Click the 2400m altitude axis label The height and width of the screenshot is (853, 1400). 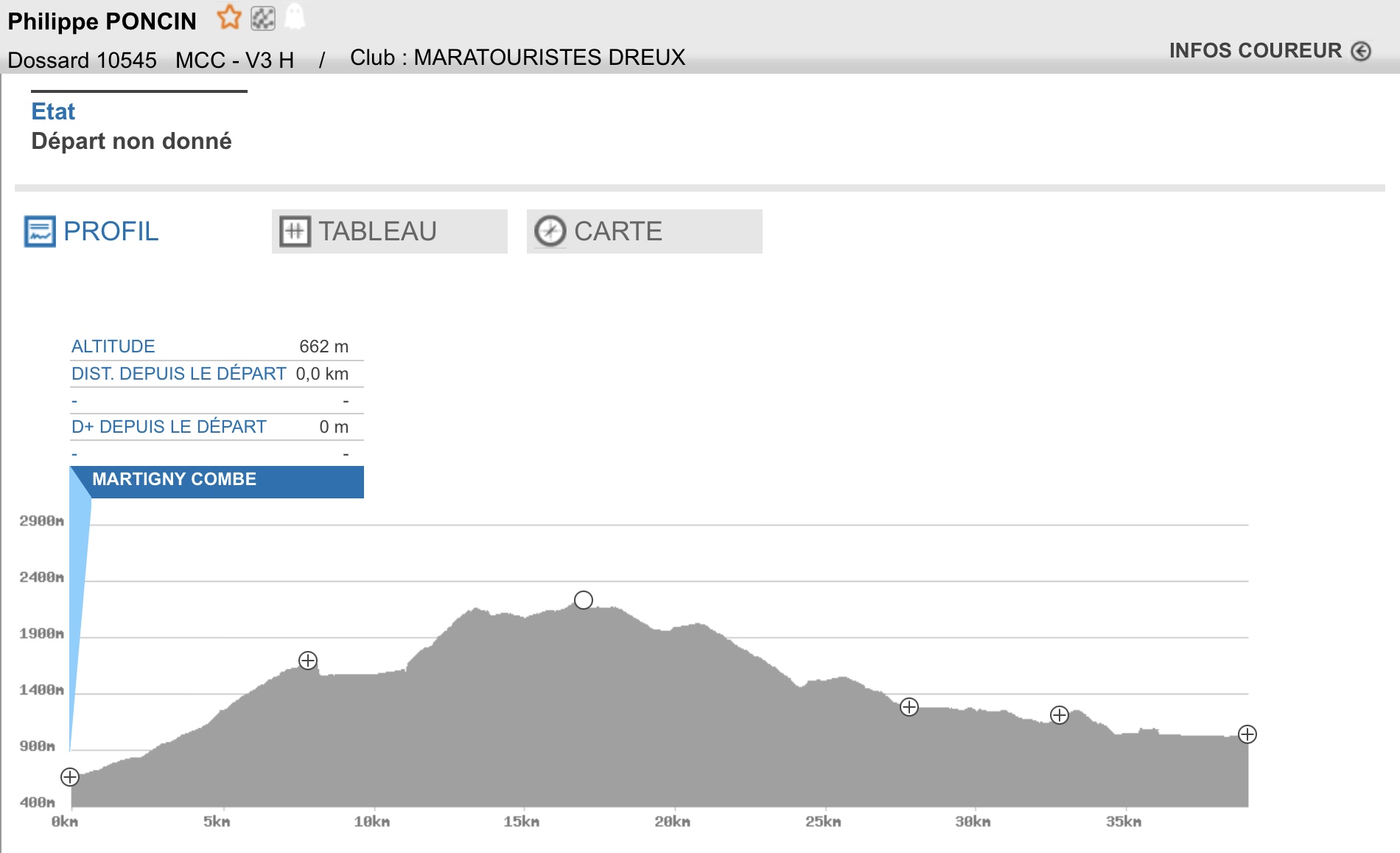click(x=42, y=577)
